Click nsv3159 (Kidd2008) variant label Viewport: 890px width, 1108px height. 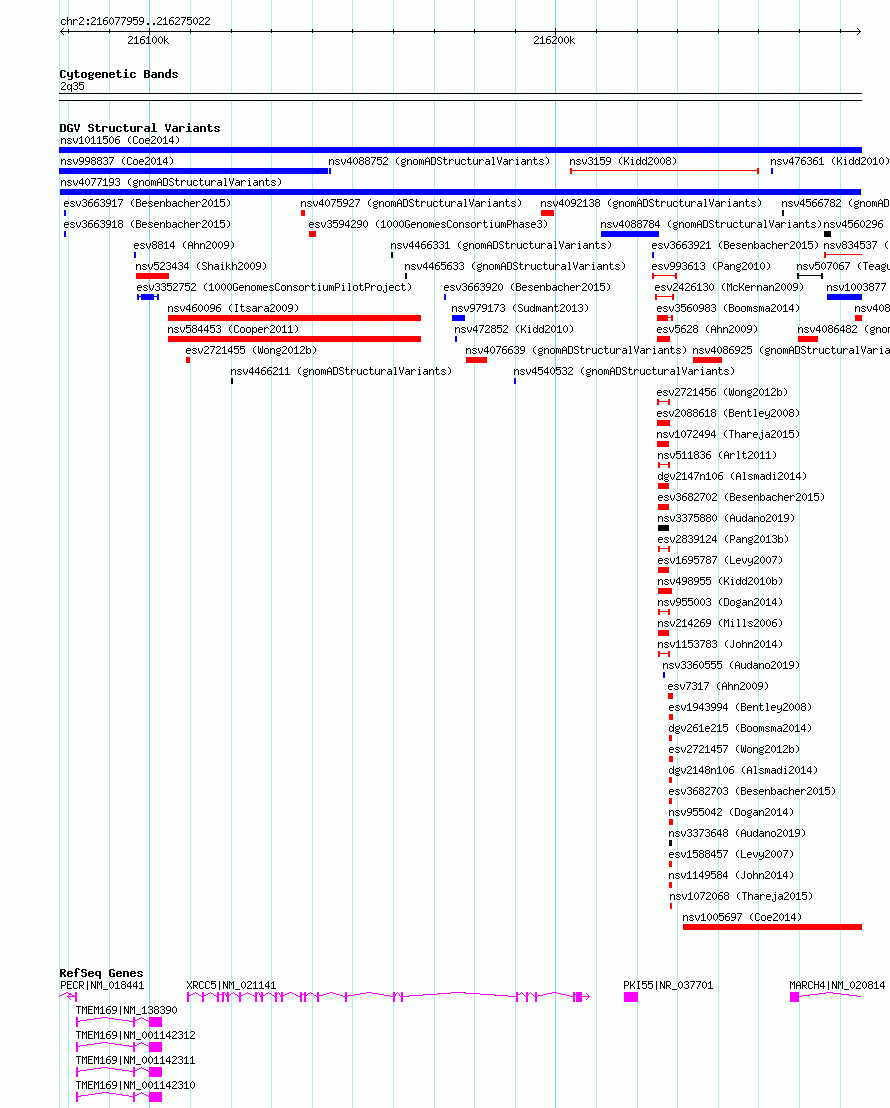623,161
